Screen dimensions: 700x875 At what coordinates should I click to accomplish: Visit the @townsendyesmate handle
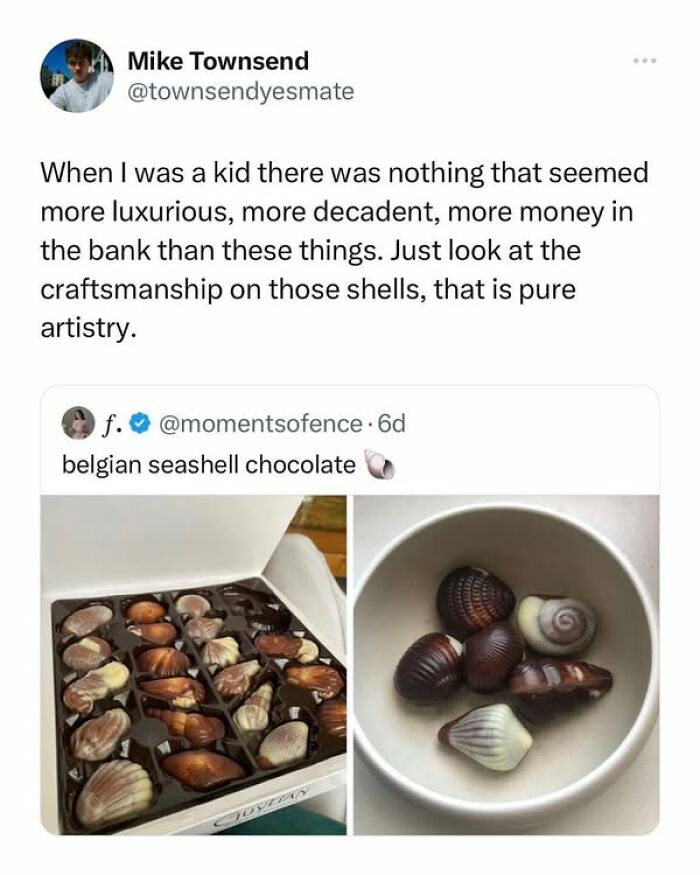[240, 93]
